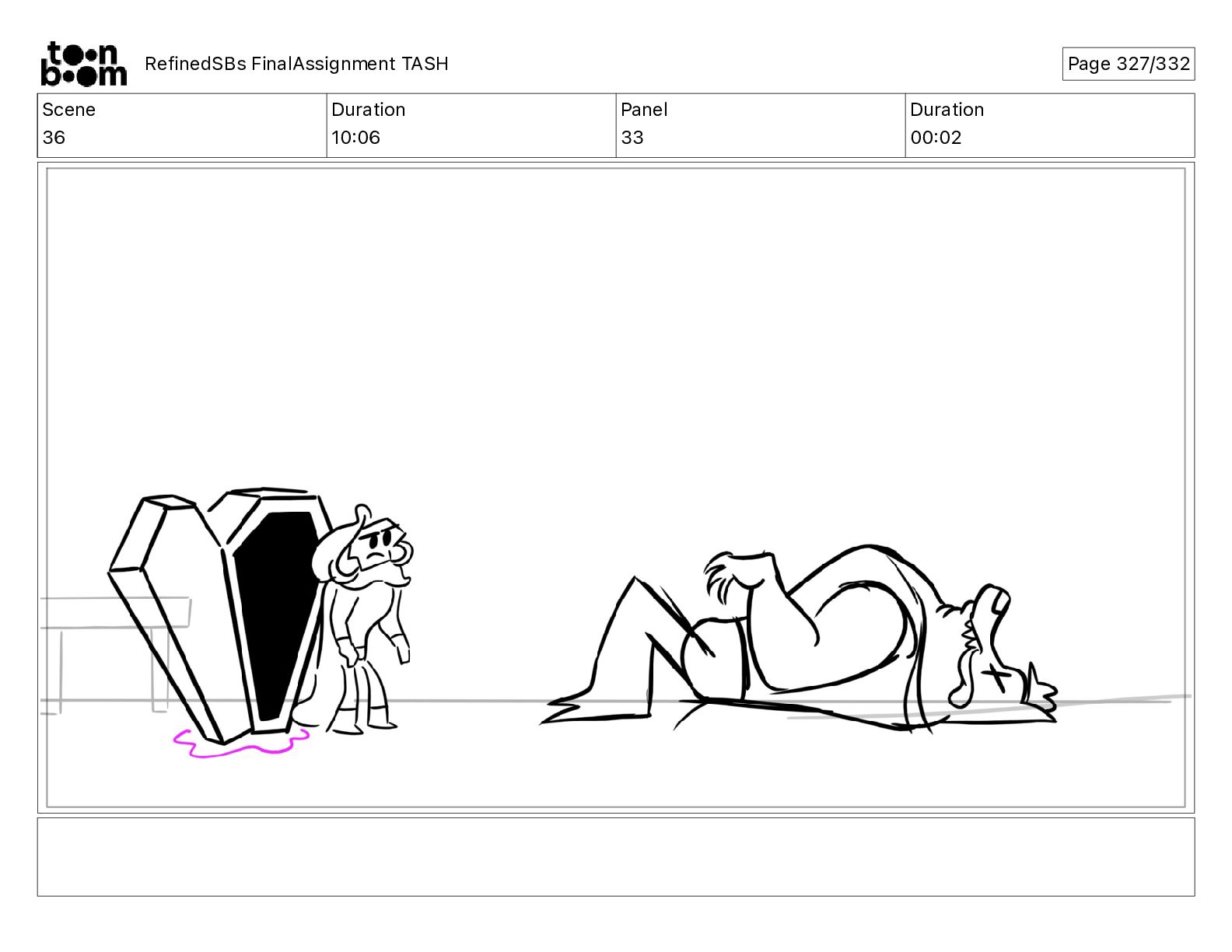Viewport: 1232px width, 952px height.
Task: Click the coffin drawing in the storyboard
Action: point(222,614)
